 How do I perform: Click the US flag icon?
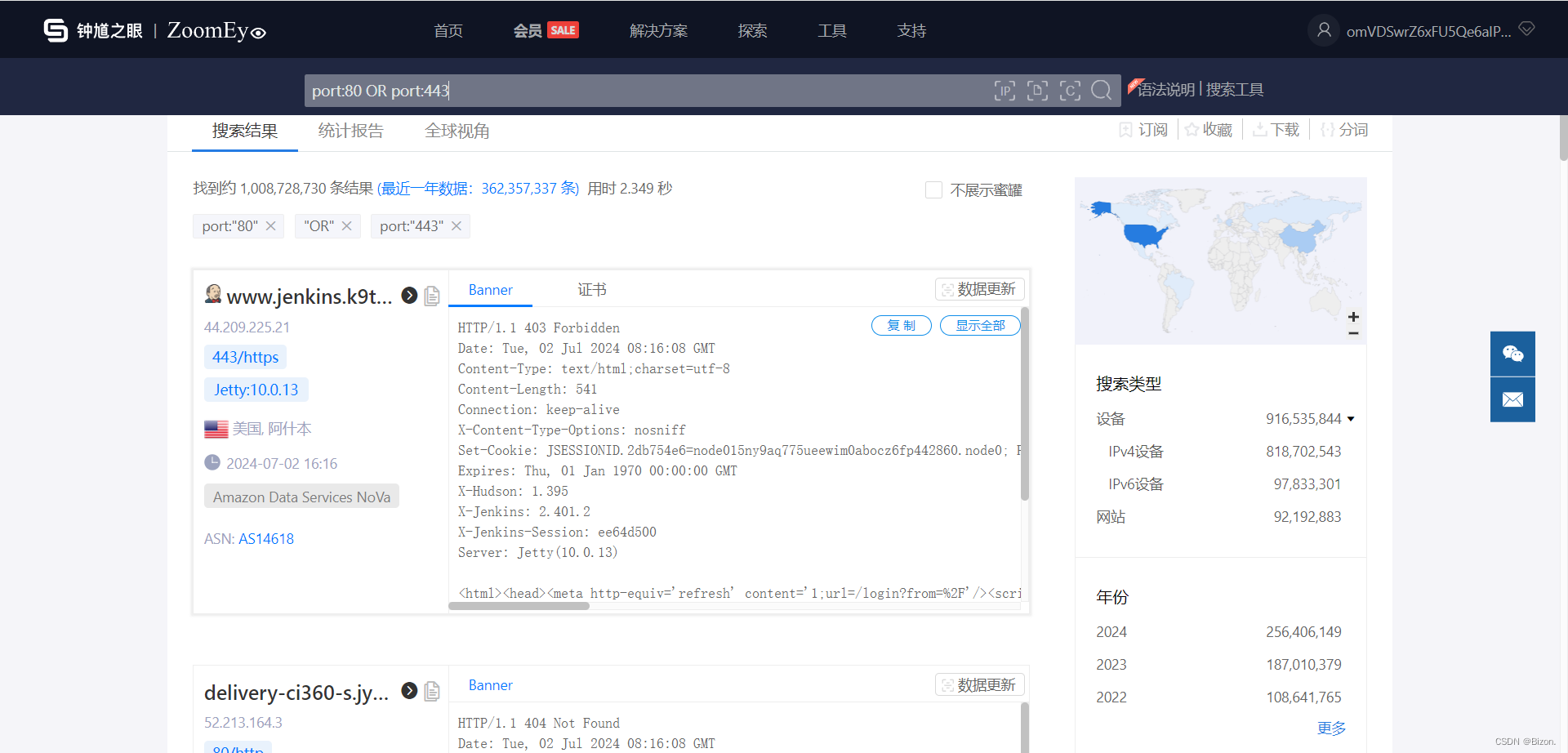click(x=216, y=429)
